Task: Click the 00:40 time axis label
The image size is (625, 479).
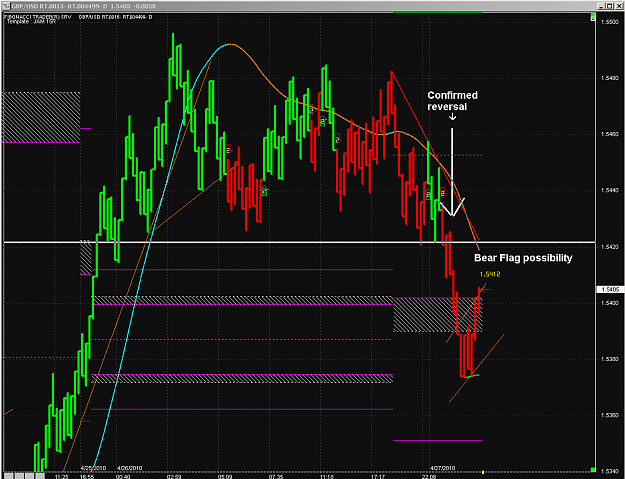Action: click(123, 476)
